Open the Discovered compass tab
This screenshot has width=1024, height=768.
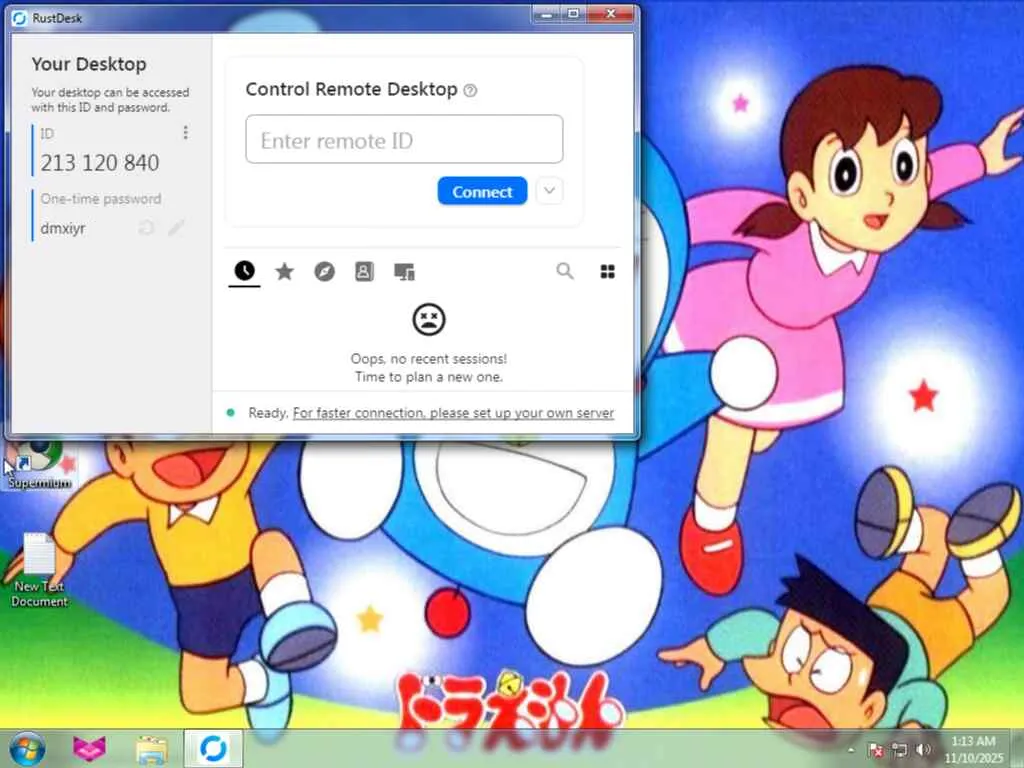click(324, 271)
